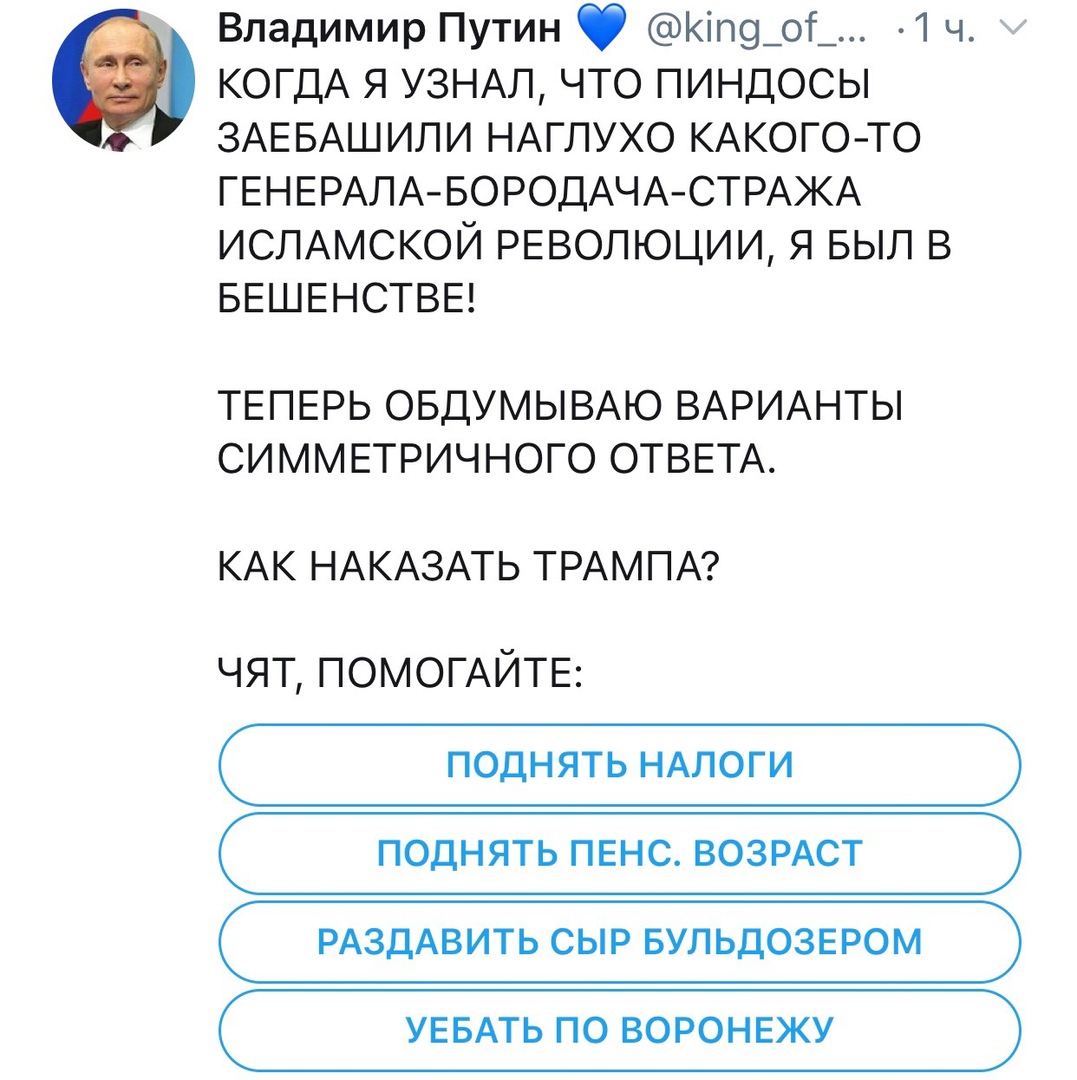The height and width of the screenshot is (1080, 1077).
Task: Click the dot separator before the timestamp
Action: point(901,30)
